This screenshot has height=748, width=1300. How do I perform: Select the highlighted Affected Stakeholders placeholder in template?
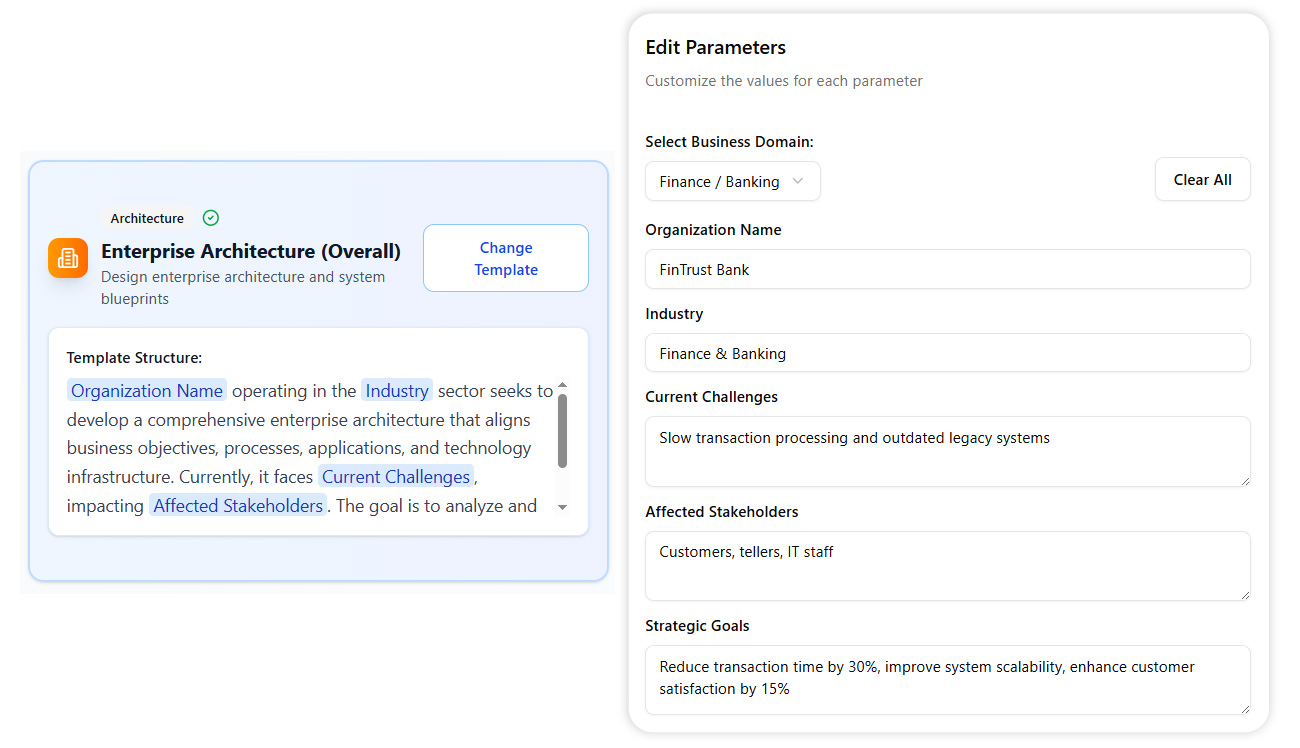tap(238, 506)
